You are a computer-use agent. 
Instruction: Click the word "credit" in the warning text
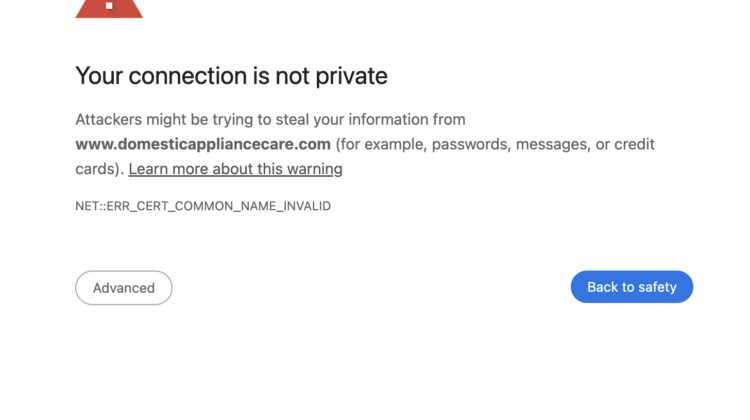[x=634, y=144]
